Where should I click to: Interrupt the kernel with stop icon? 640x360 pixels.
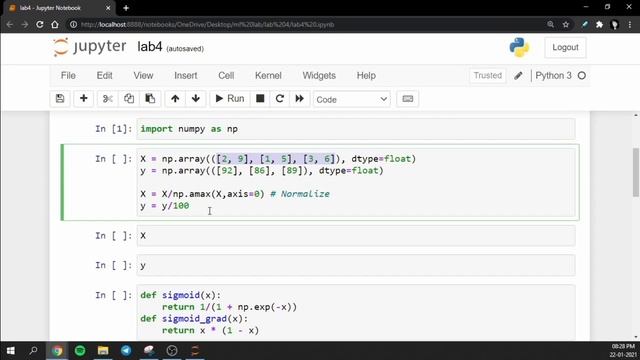(260, 99)
